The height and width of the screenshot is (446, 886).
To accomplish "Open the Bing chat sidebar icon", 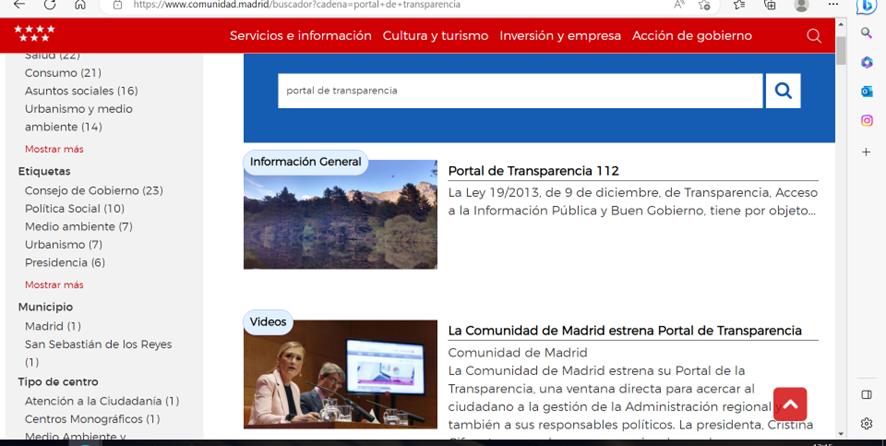I will tap(866, 6).
